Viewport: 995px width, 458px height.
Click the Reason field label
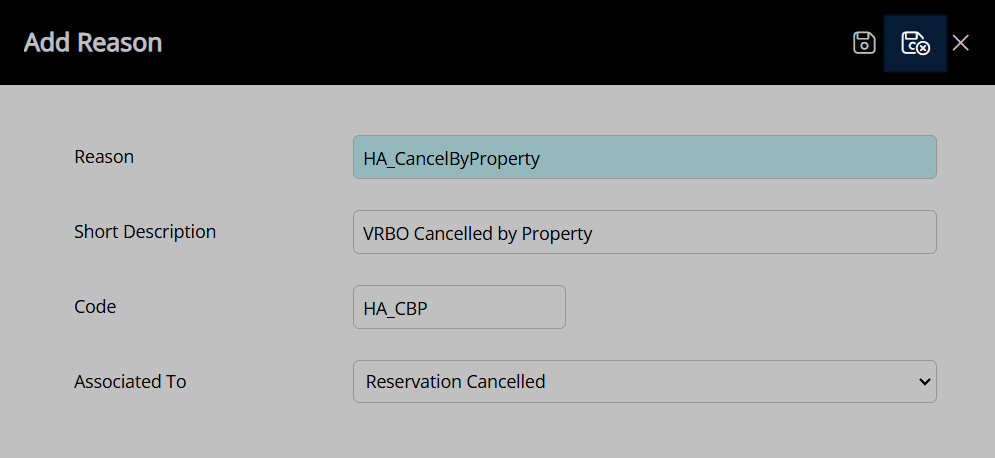104,157
